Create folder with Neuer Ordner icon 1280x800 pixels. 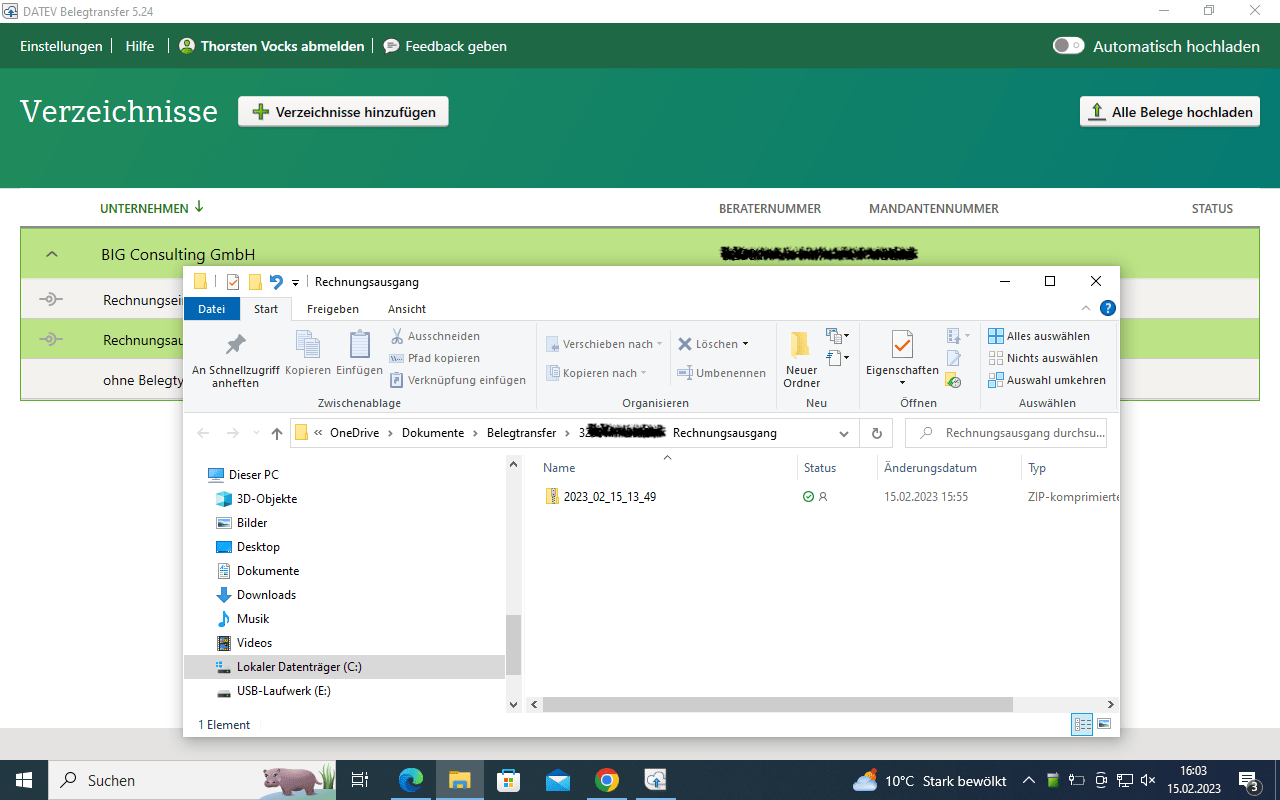click(801, 359)
